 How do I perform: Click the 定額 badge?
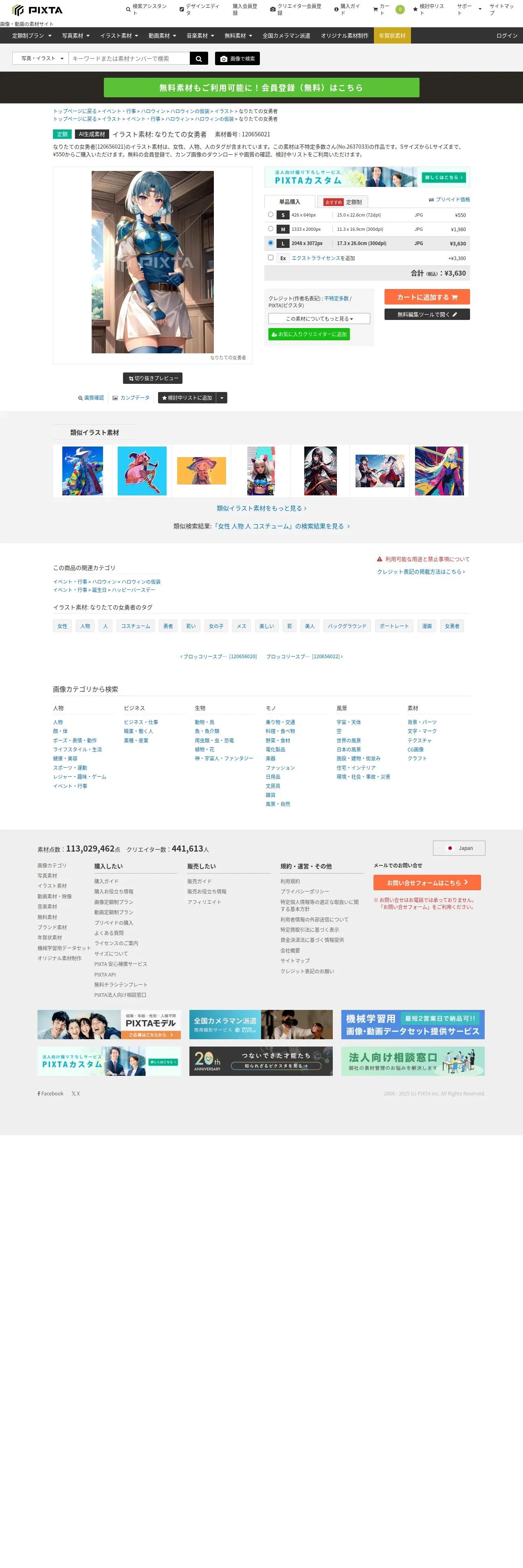[62, 134]
